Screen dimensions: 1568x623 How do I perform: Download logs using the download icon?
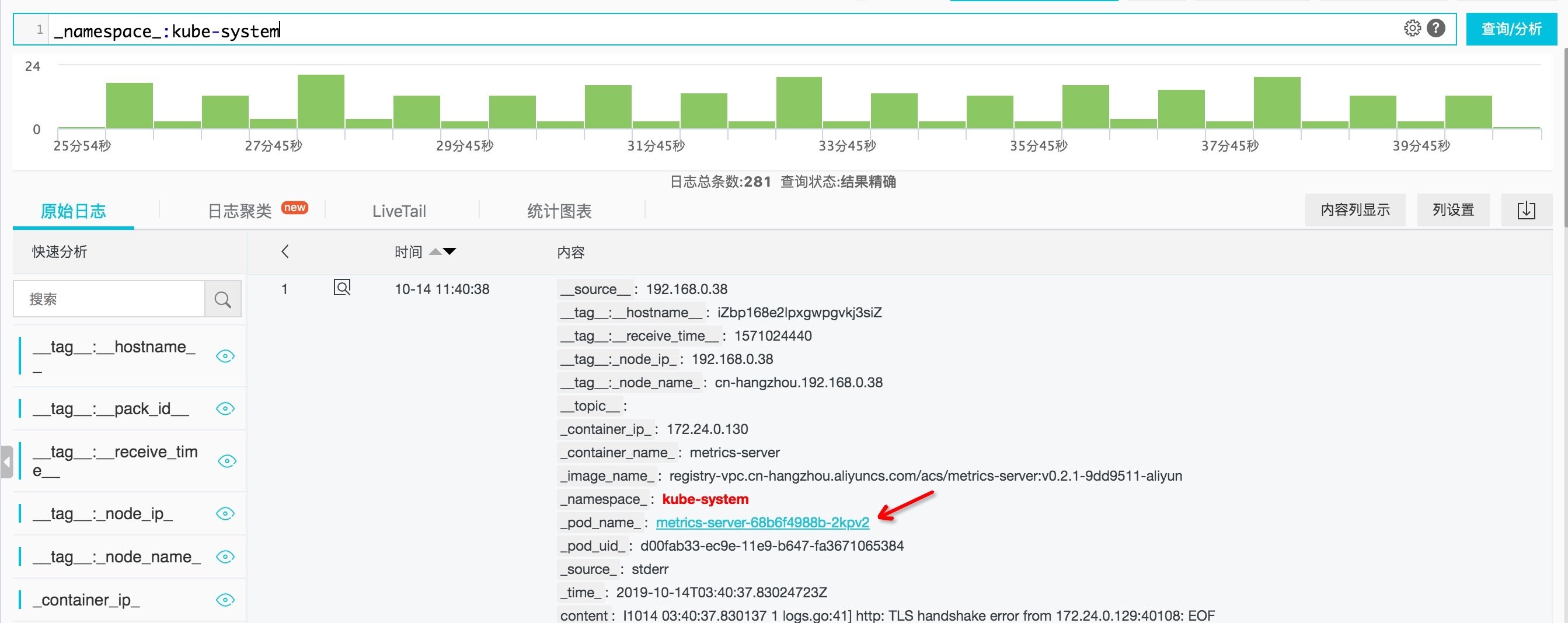[x=1526, y=211]
